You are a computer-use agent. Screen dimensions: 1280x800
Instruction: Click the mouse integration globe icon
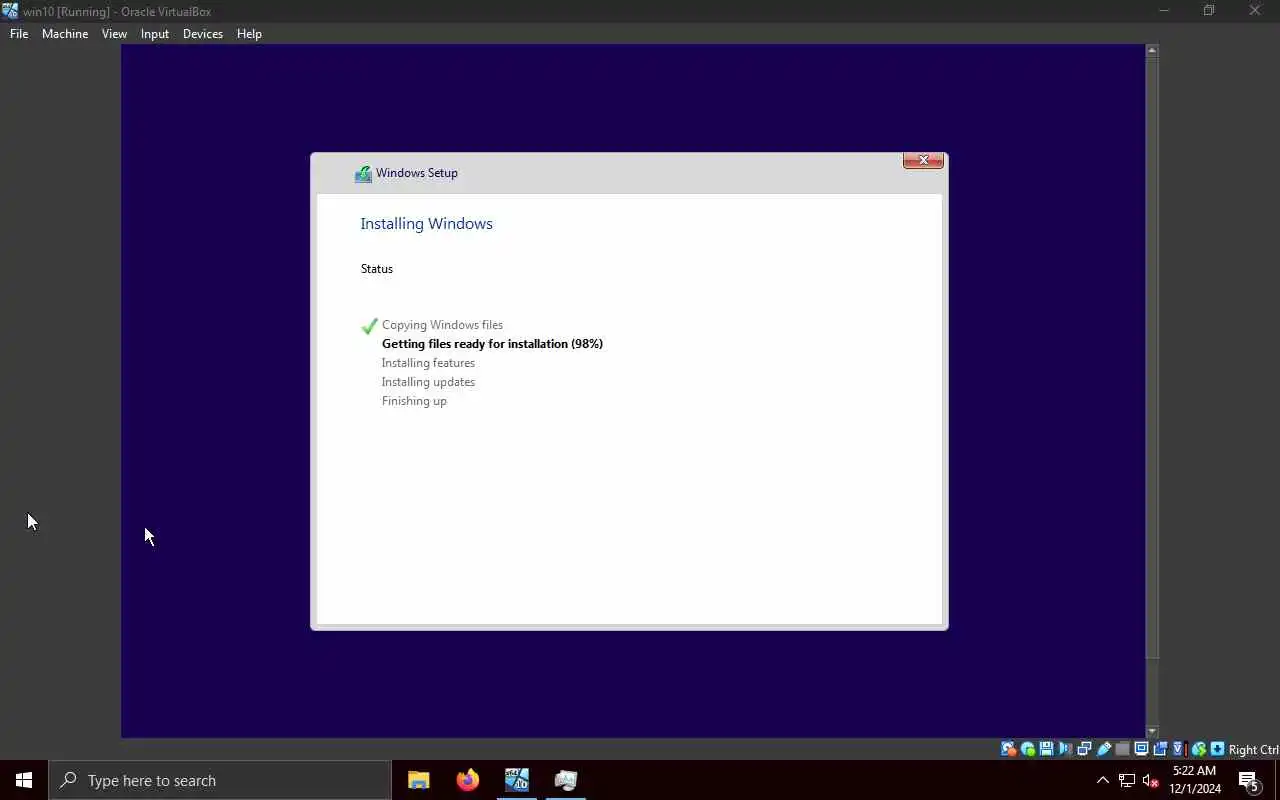coord(1198,749)
